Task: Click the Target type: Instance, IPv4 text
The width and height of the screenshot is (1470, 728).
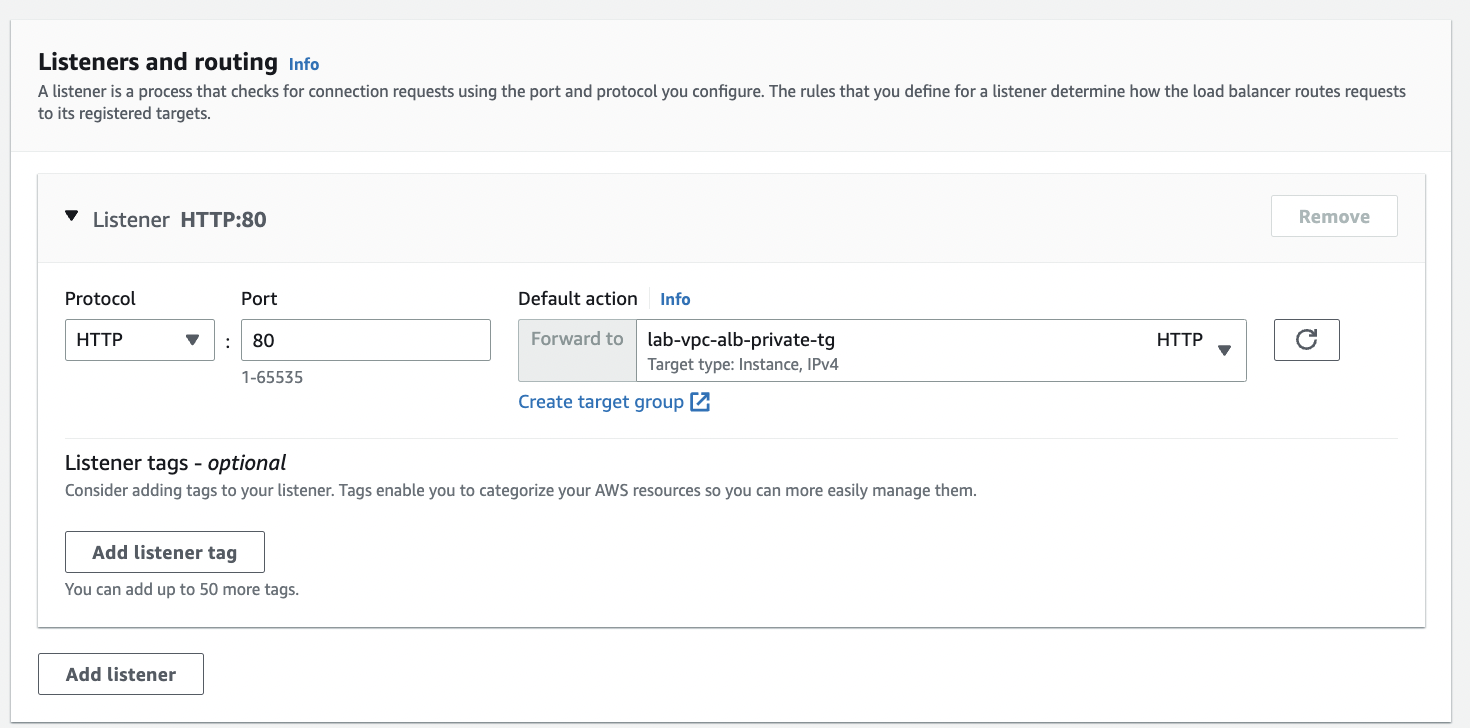Action: 743,365
